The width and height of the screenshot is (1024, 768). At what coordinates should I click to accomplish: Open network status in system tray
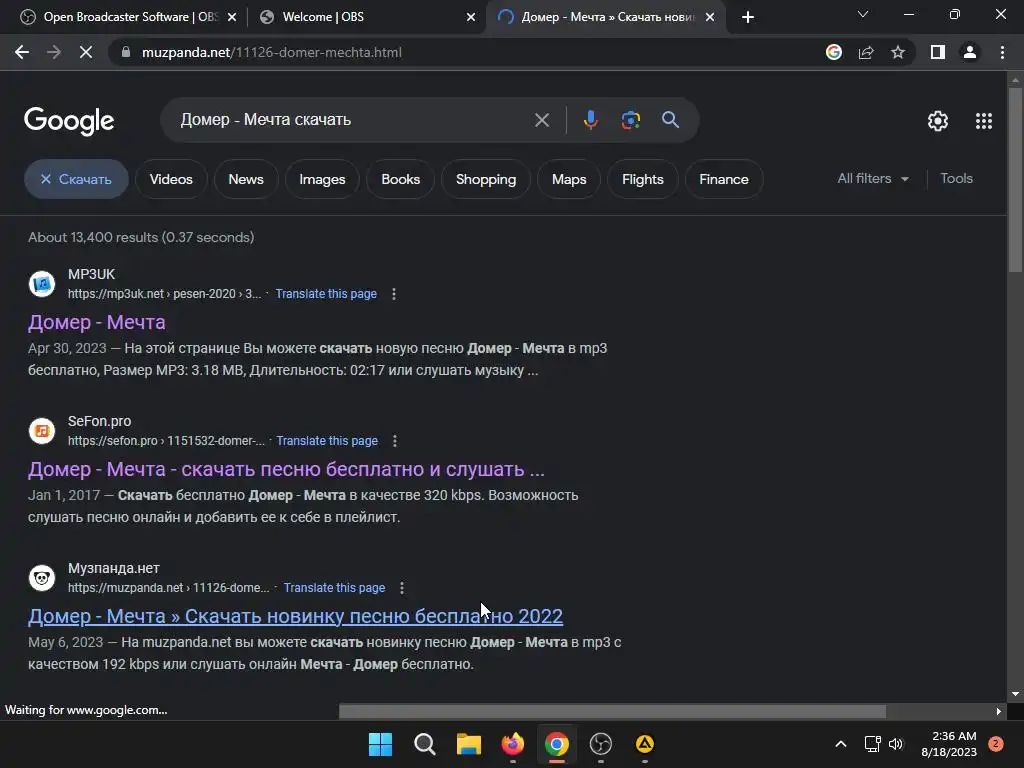coord(872,744)
